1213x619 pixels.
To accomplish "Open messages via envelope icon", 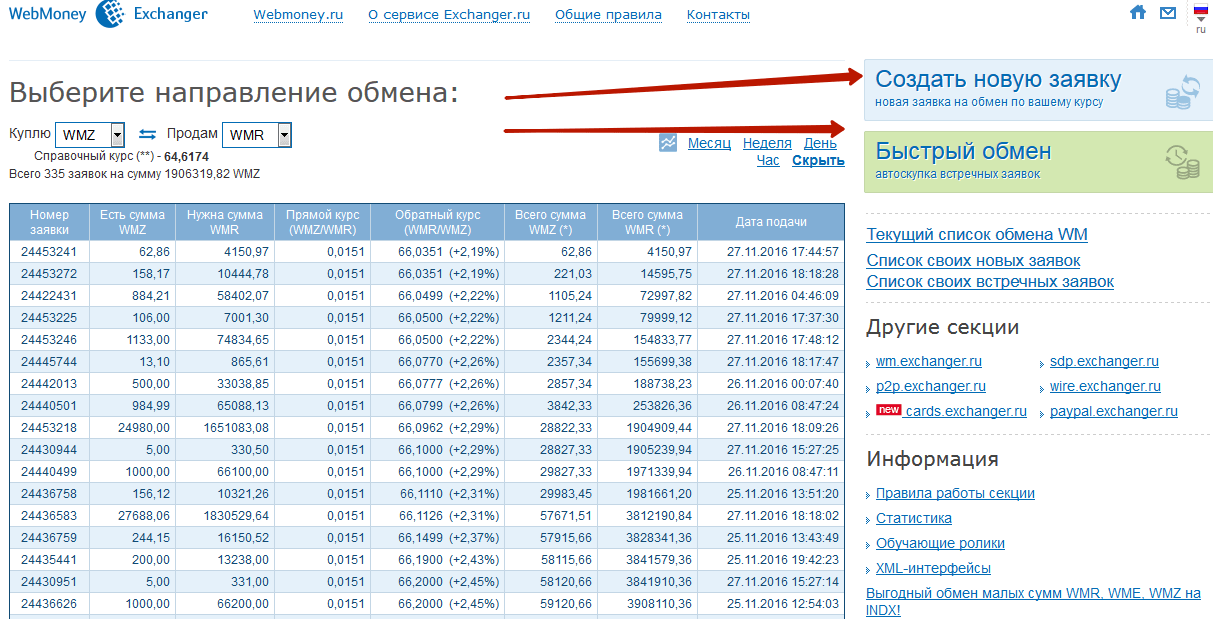I will 1168,13.
